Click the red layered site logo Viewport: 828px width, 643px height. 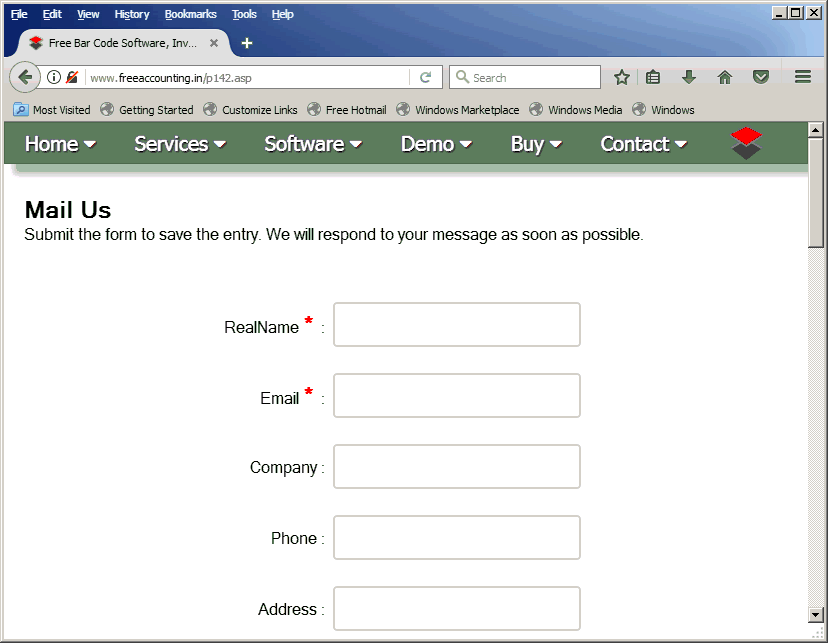tap(746, 143)
